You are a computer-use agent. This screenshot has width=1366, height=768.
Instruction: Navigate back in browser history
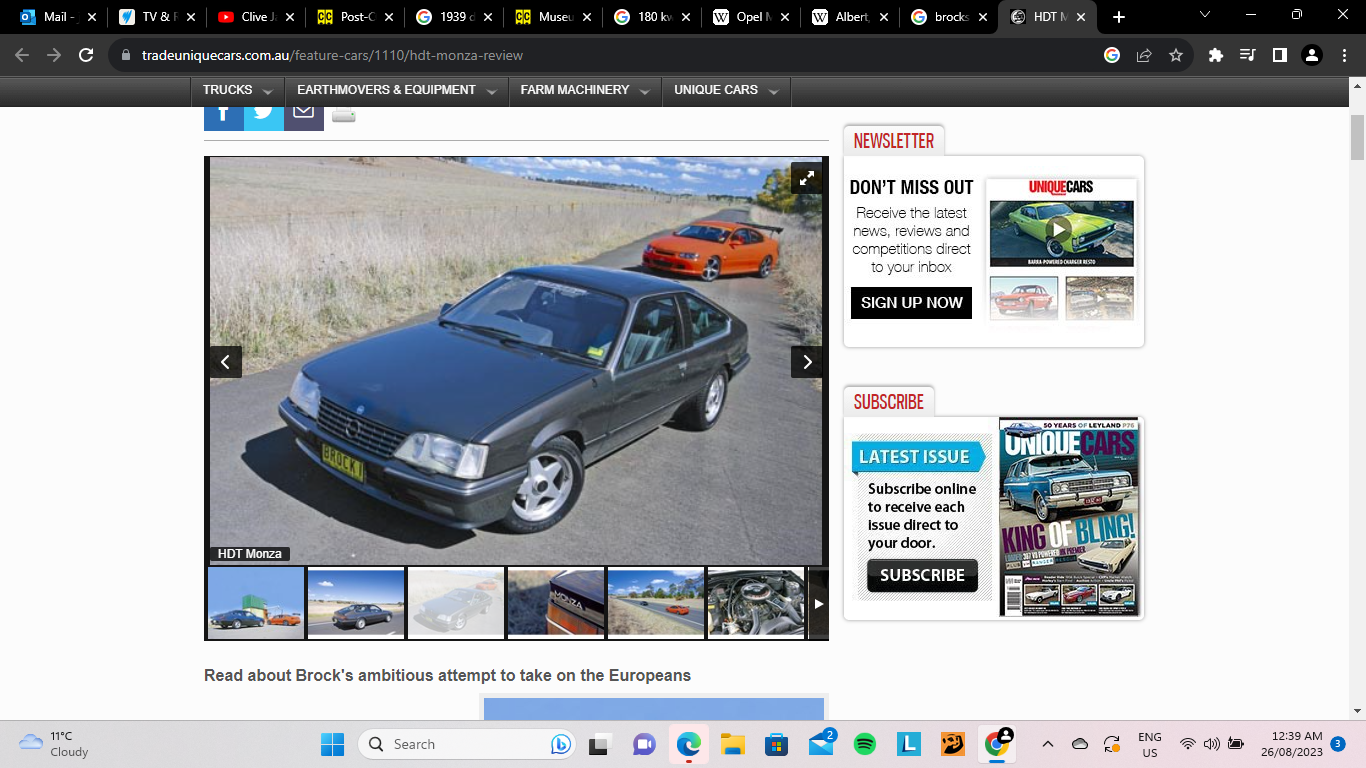22,55
